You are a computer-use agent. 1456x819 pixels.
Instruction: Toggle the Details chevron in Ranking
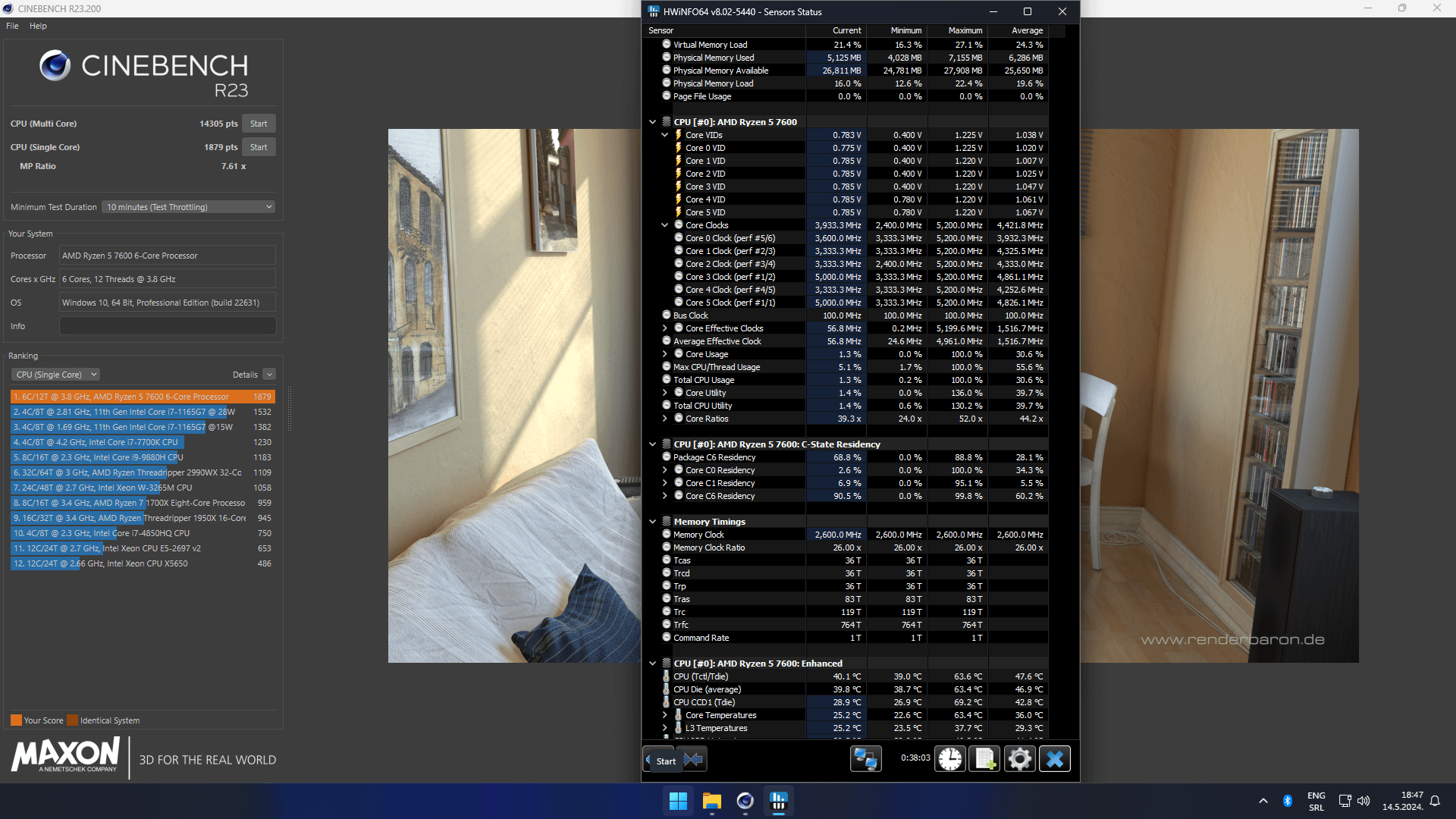click(269, 375)
